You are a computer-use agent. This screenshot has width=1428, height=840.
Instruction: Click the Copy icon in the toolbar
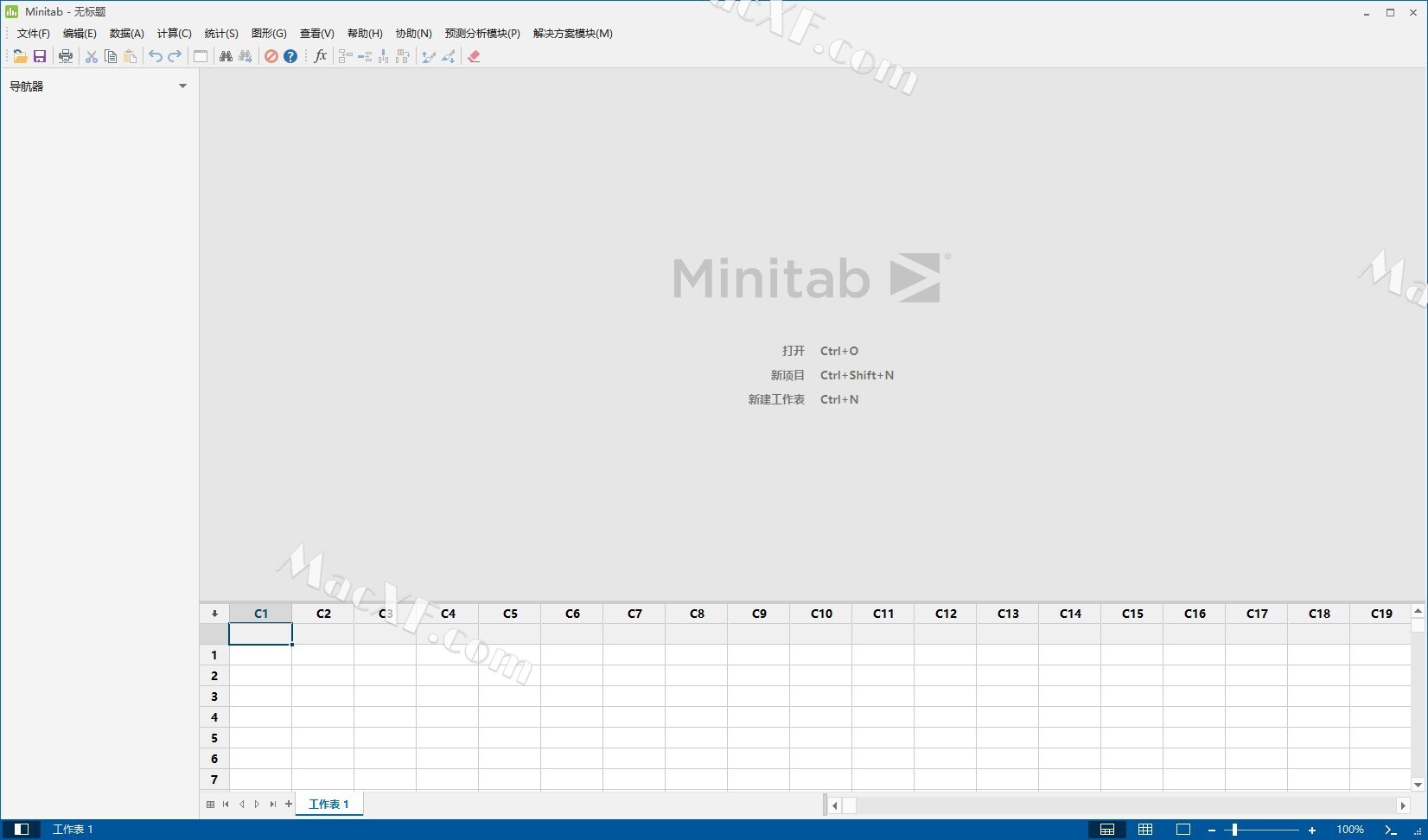[111, 56]
